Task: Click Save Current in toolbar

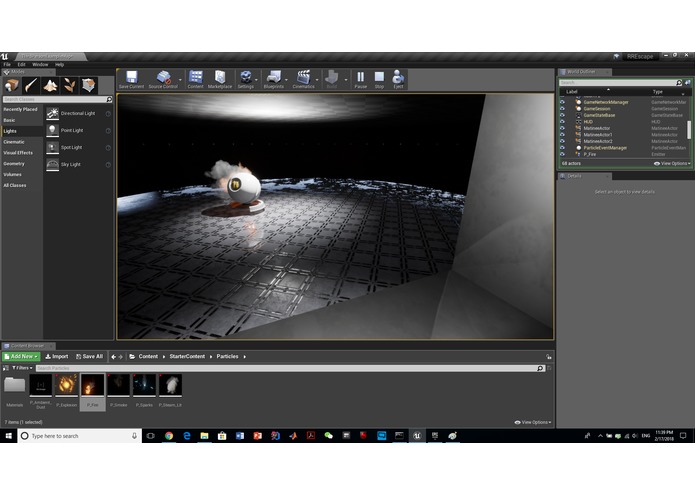Action: (x=131, y=80)
